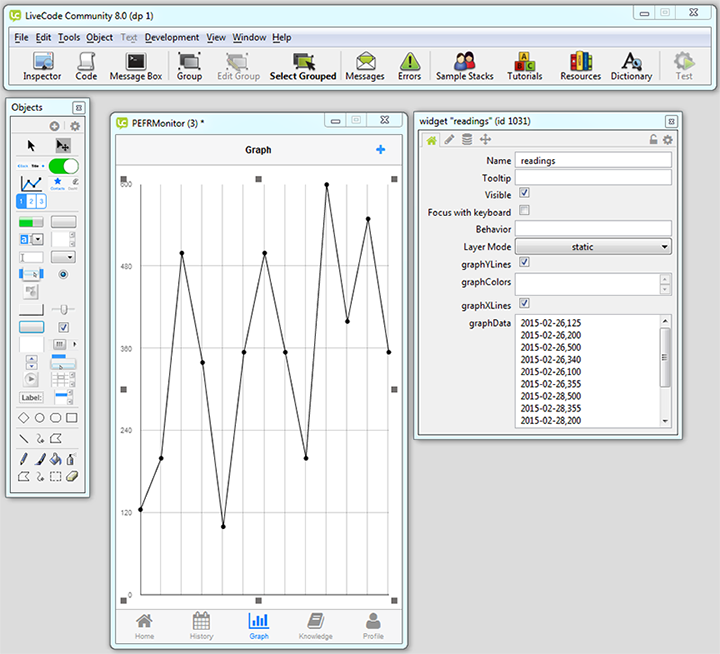Enable the Focus with keyboard checkbox

pos(525,211)
